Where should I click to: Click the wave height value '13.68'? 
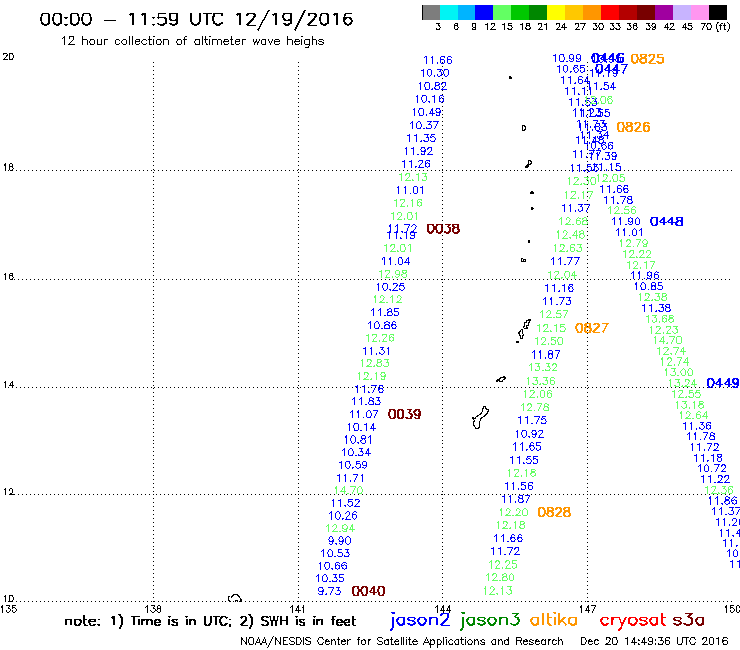point(660,319)
